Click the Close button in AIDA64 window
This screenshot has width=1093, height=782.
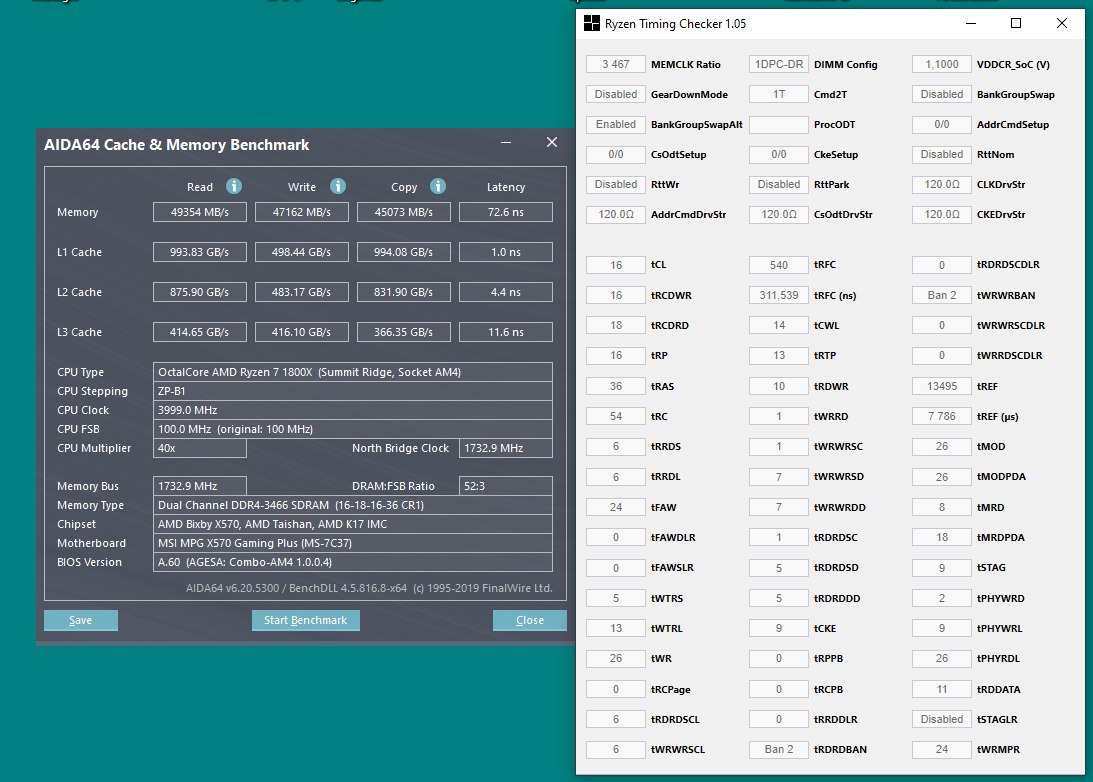click(x=530, y=620)
